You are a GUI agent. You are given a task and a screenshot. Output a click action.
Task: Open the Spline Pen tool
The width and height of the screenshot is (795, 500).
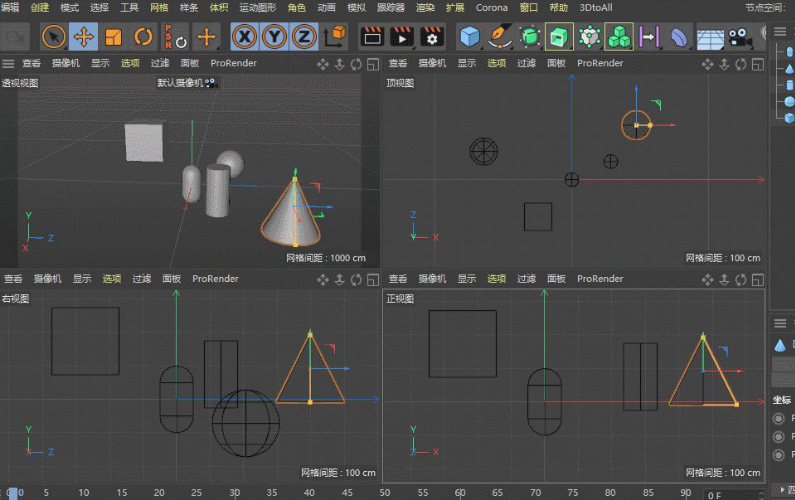click(500, 38)
